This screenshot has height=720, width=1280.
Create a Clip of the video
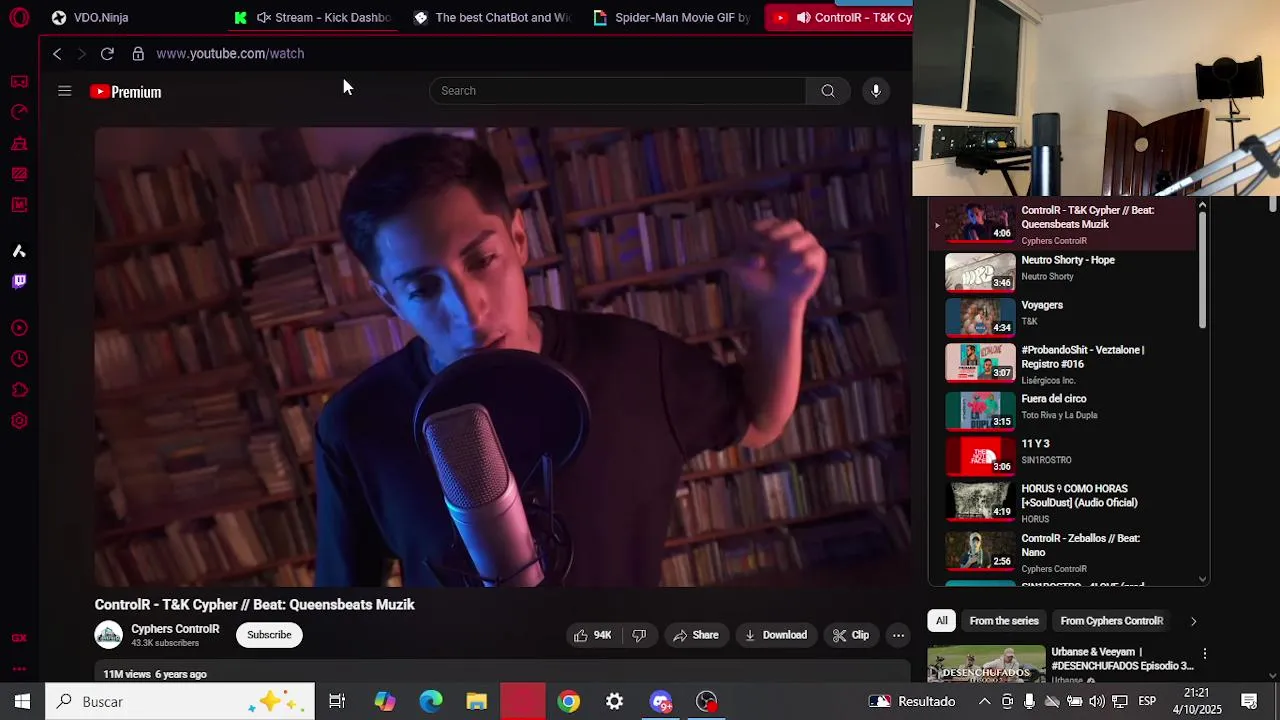tap(850, 635)
